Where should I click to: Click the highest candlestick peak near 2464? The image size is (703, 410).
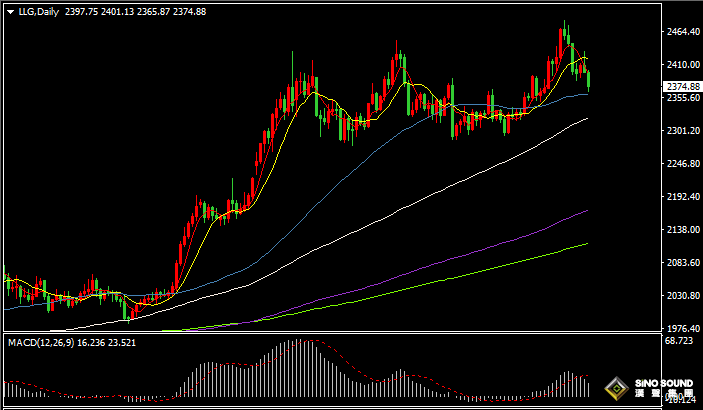(x=565, y=23)
